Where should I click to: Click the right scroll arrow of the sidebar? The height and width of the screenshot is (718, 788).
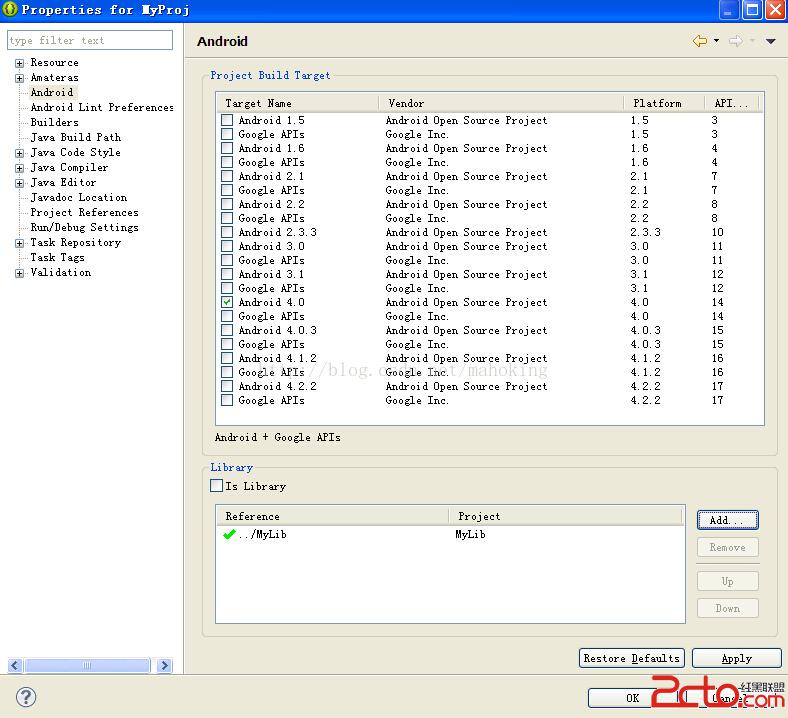point(164,665)
